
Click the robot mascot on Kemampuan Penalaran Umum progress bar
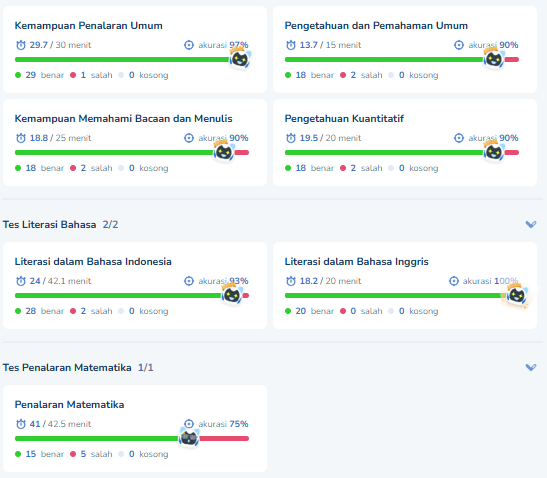click(240, 58)
